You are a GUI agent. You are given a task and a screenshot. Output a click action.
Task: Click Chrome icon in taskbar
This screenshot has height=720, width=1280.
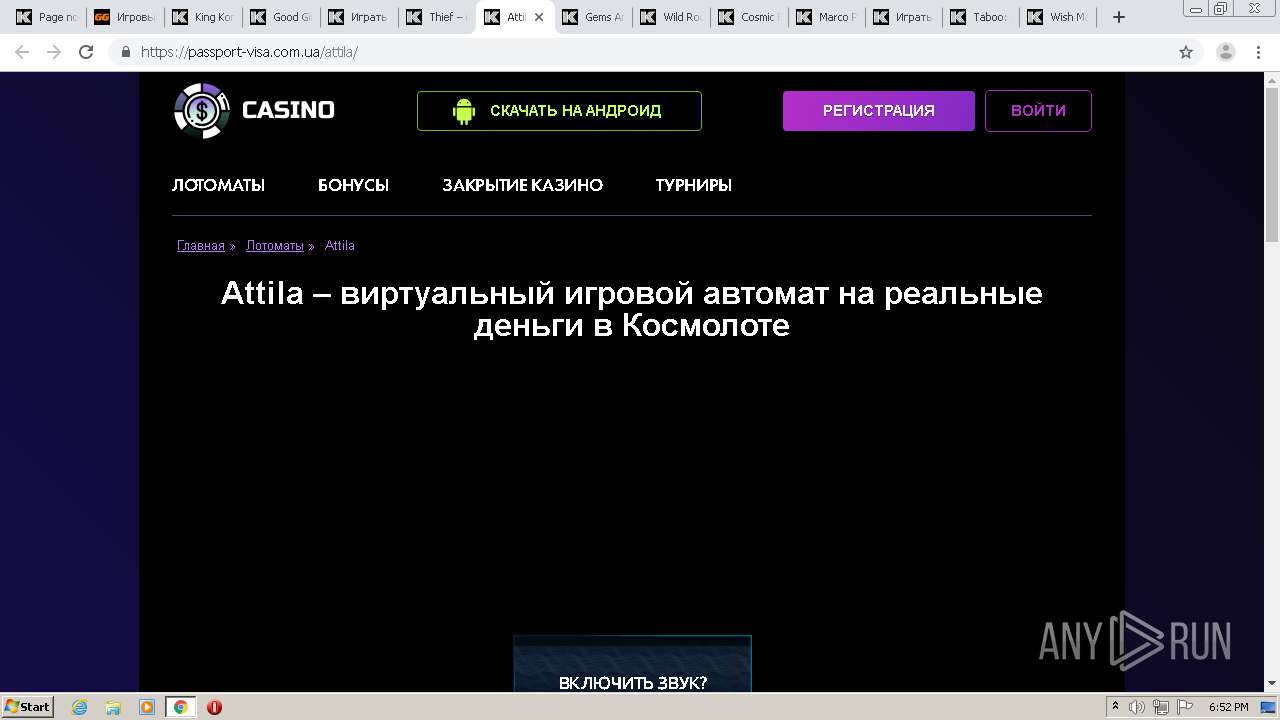coord(180,707)
